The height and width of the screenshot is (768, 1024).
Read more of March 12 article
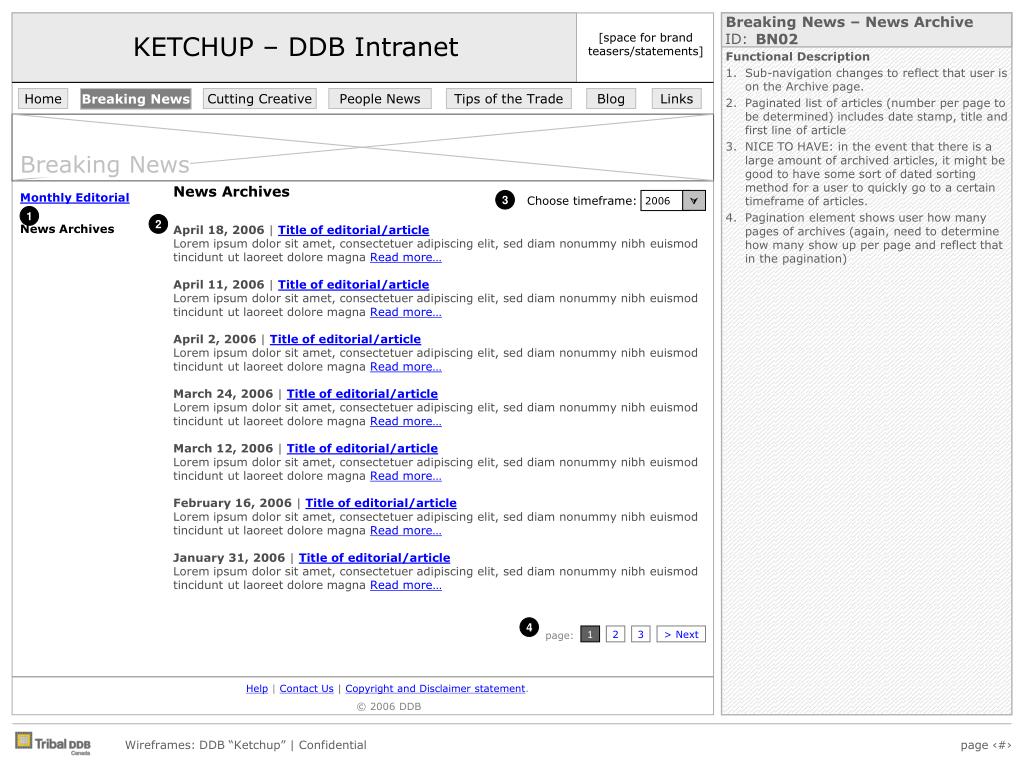[406, 476]
